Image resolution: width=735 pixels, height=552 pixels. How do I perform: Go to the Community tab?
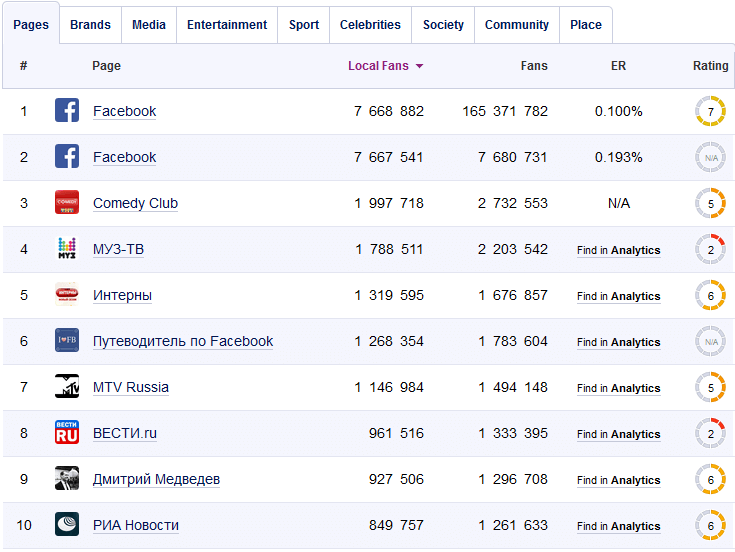(516, 25)
